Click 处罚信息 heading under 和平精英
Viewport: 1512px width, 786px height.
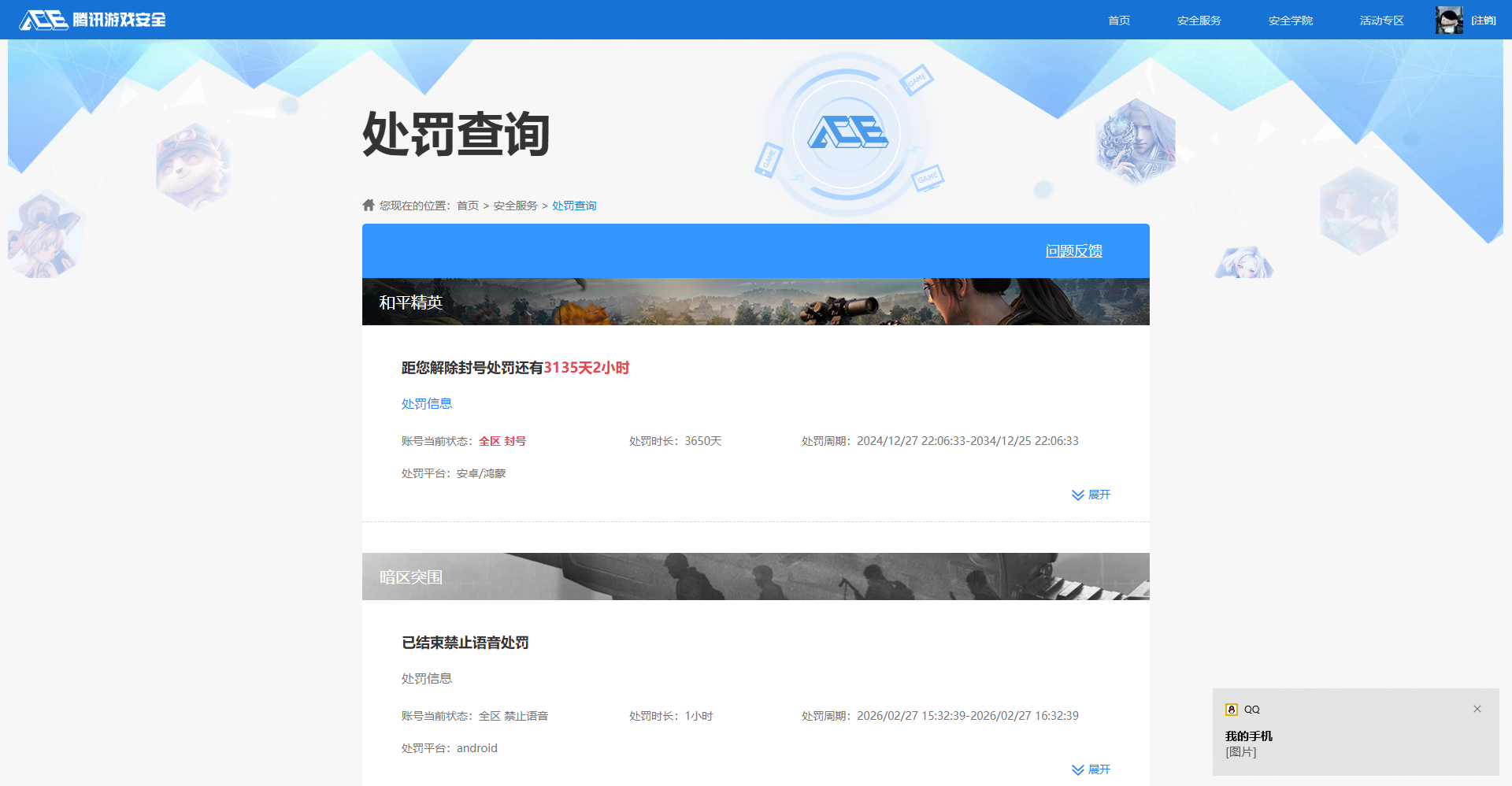[x=427, y=404]
